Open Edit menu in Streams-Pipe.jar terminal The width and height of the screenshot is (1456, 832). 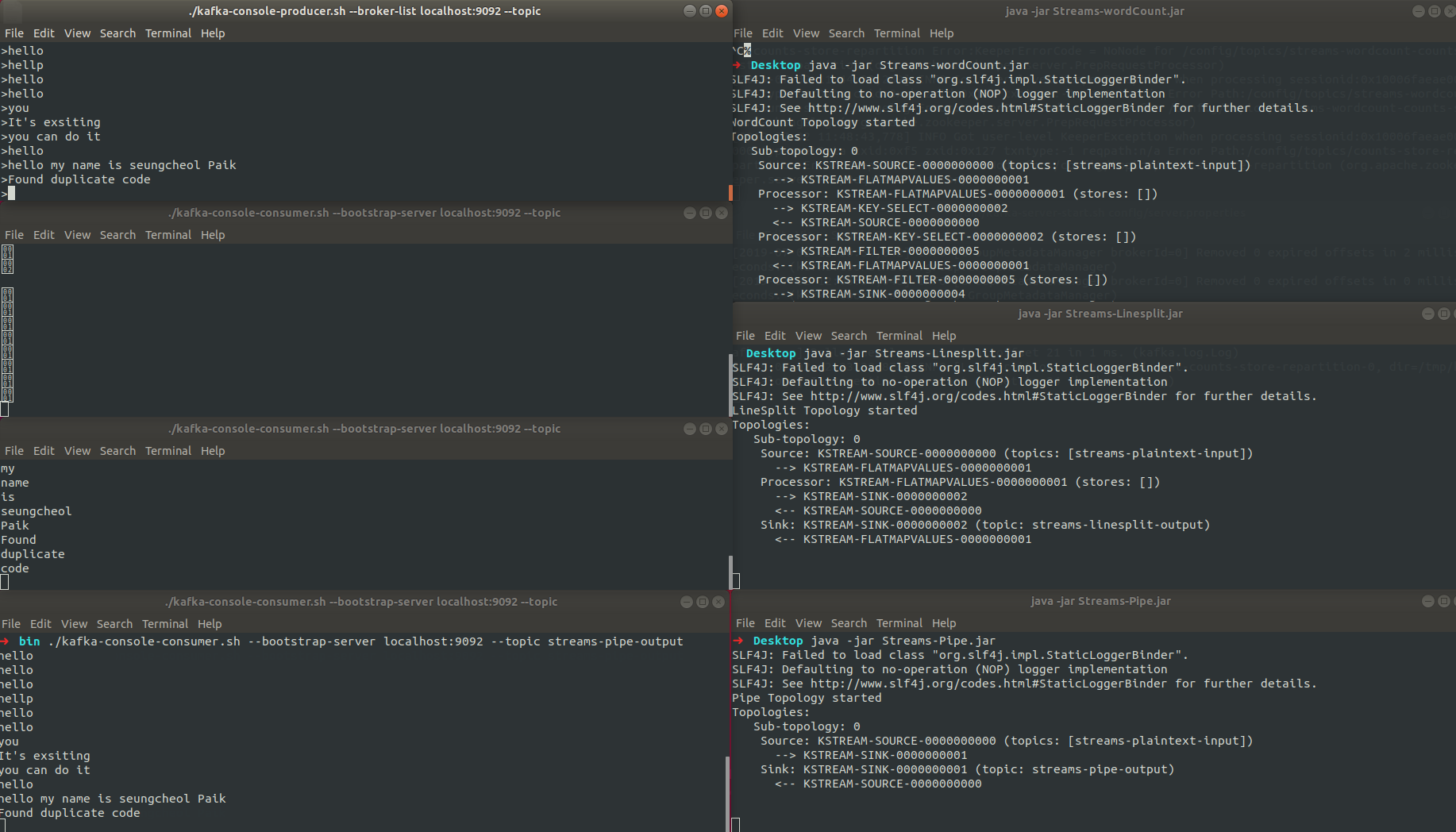(775, 623)
